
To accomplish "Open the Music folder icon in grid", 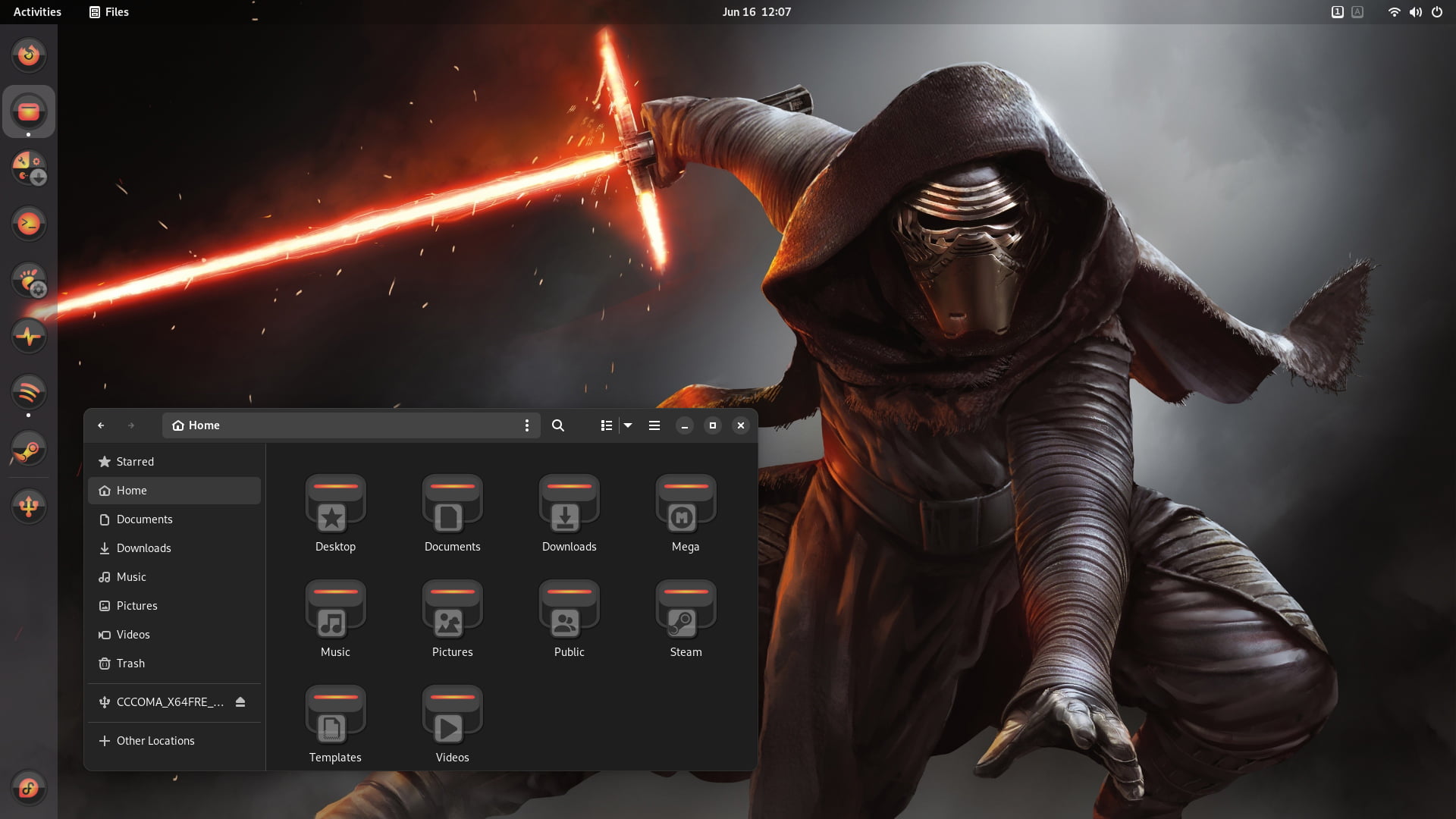I will (335, 610).
